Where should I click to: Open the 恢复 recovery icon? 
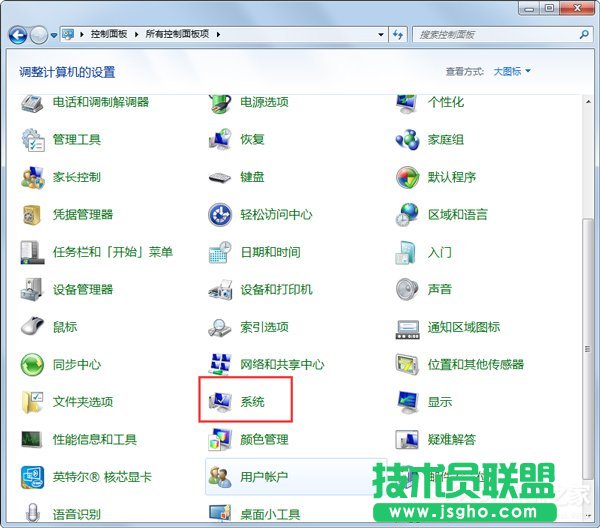click(x=220, y=139)
